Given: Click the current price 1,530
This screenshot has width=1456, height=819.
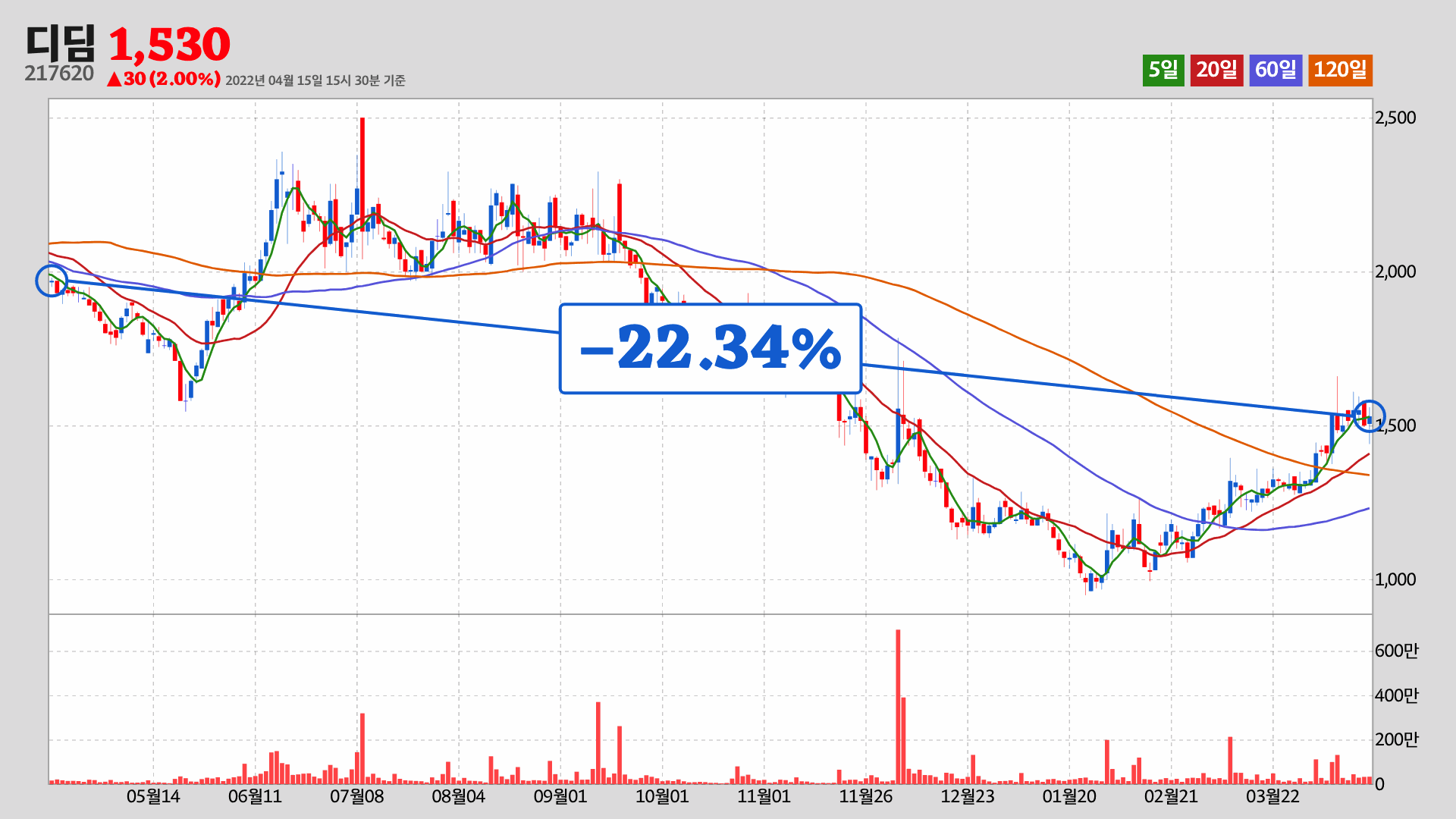Looking at the screenshot, I should tap(170, 45).
